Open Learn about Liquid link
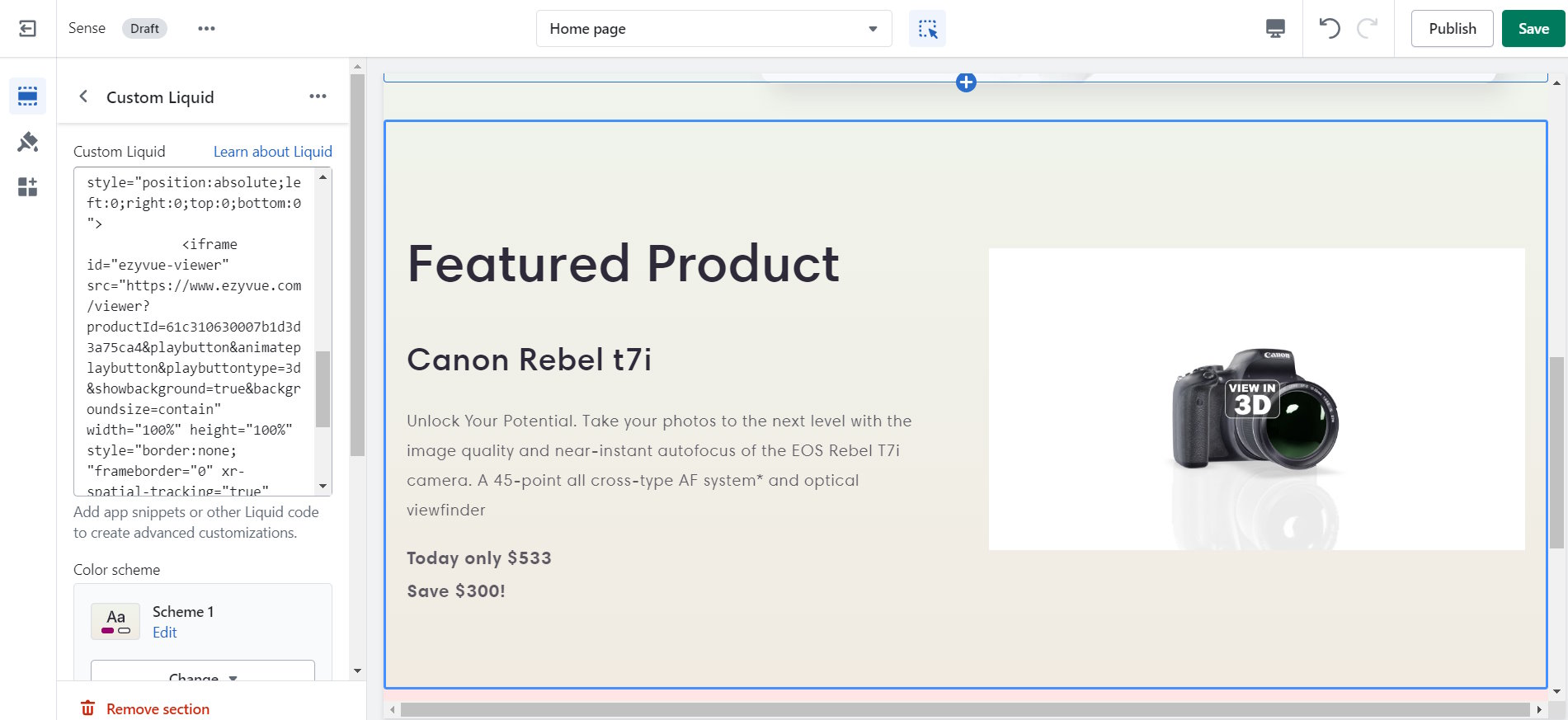This screenshot has width=1568, height=720. (x=273, y=152)
